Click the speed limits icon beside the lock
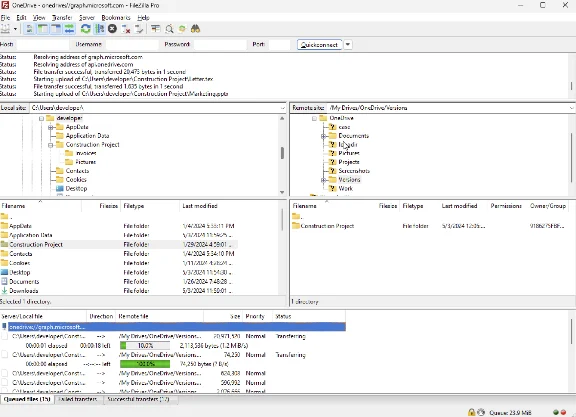This screenshot has width=576, height=417. tap(481, 412)
